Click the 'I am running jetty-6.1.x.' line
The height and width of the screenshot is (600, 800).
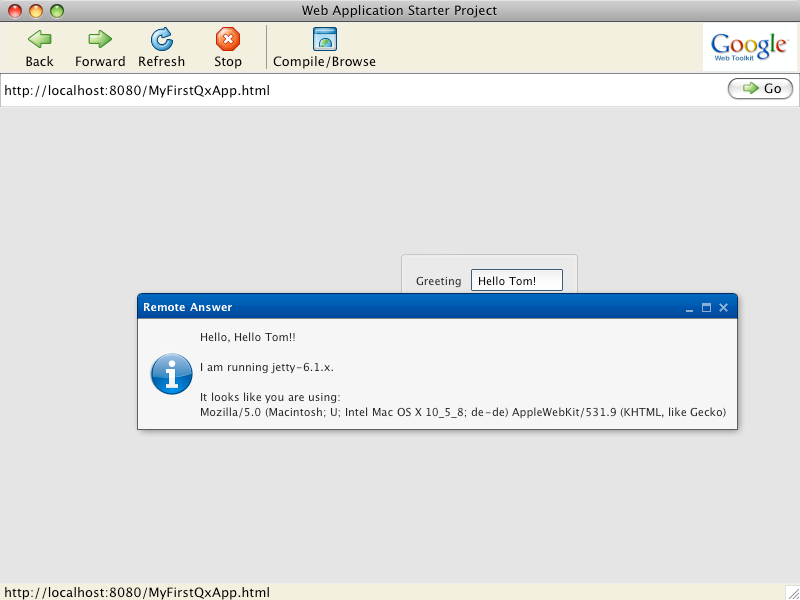click(x=267, y=367)
